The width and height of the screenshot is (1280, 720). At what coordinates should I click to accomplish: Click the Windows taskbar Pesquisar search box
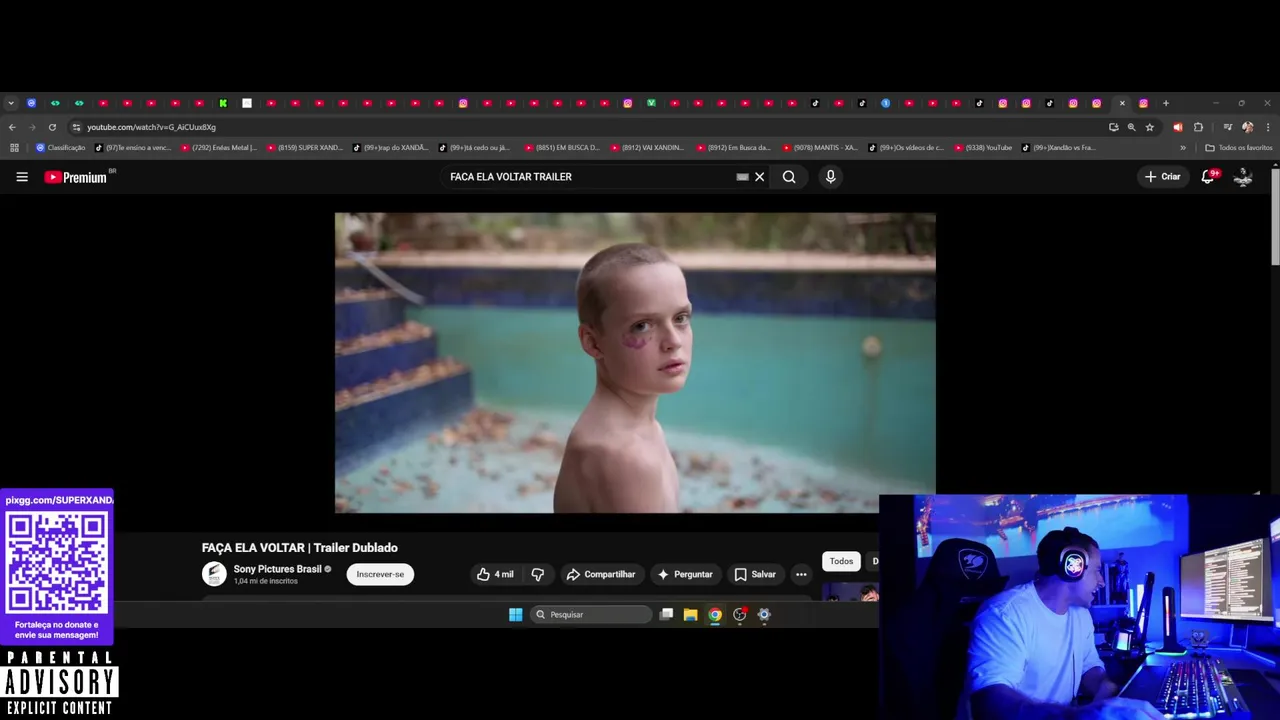[590, 614]
